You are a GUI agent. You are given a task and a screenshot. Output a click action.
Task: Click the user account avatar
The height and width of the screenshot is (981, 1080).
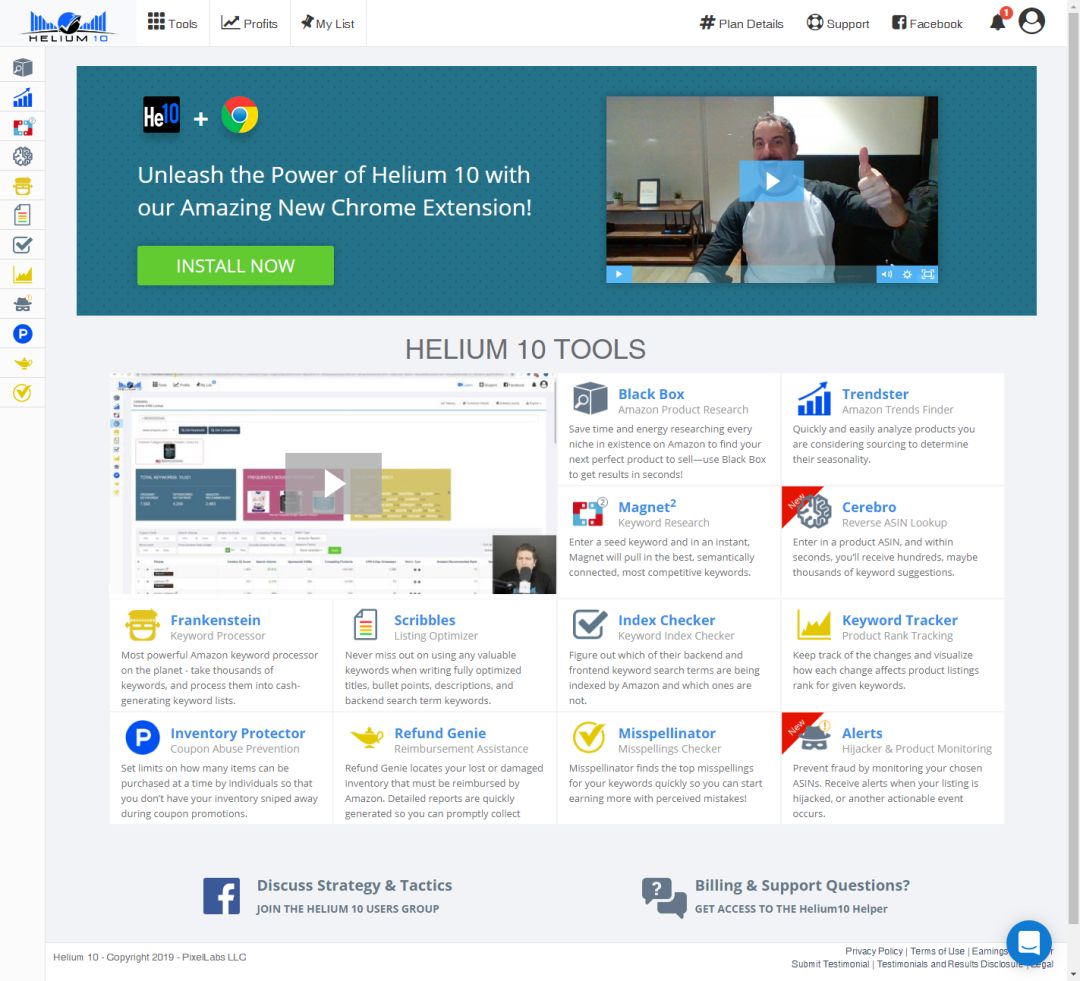click(x=1031, y=21)
